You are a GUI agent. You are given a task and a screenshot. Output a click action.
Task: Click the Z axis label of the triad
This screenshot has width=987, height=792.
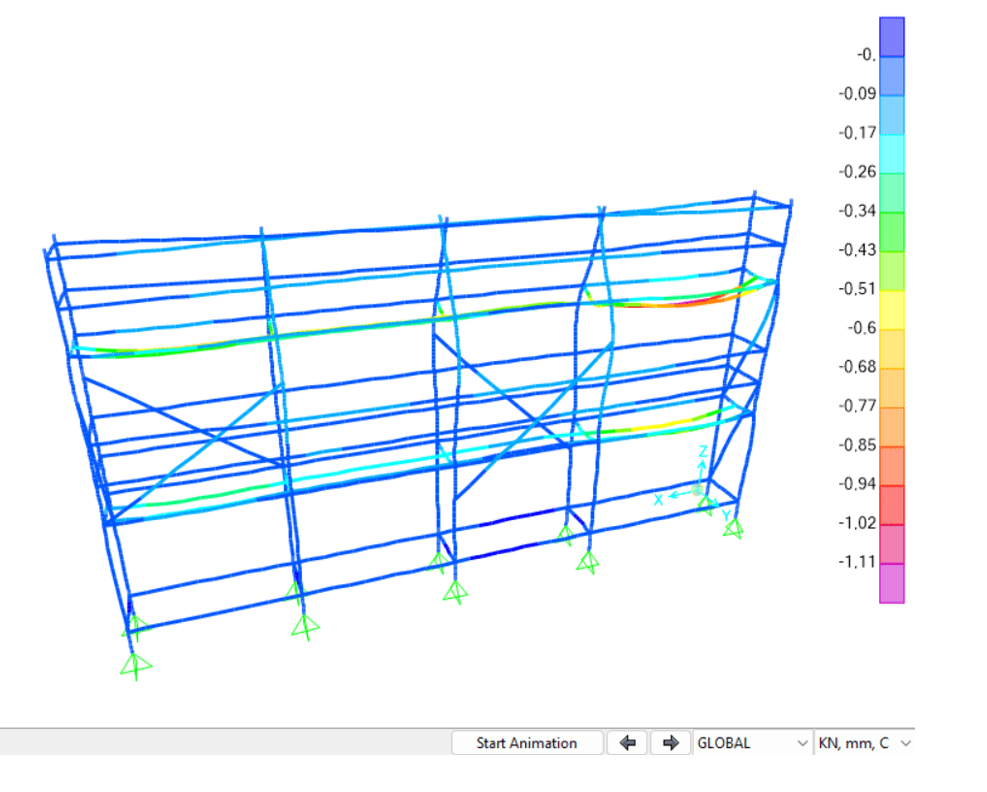(703, 452)
